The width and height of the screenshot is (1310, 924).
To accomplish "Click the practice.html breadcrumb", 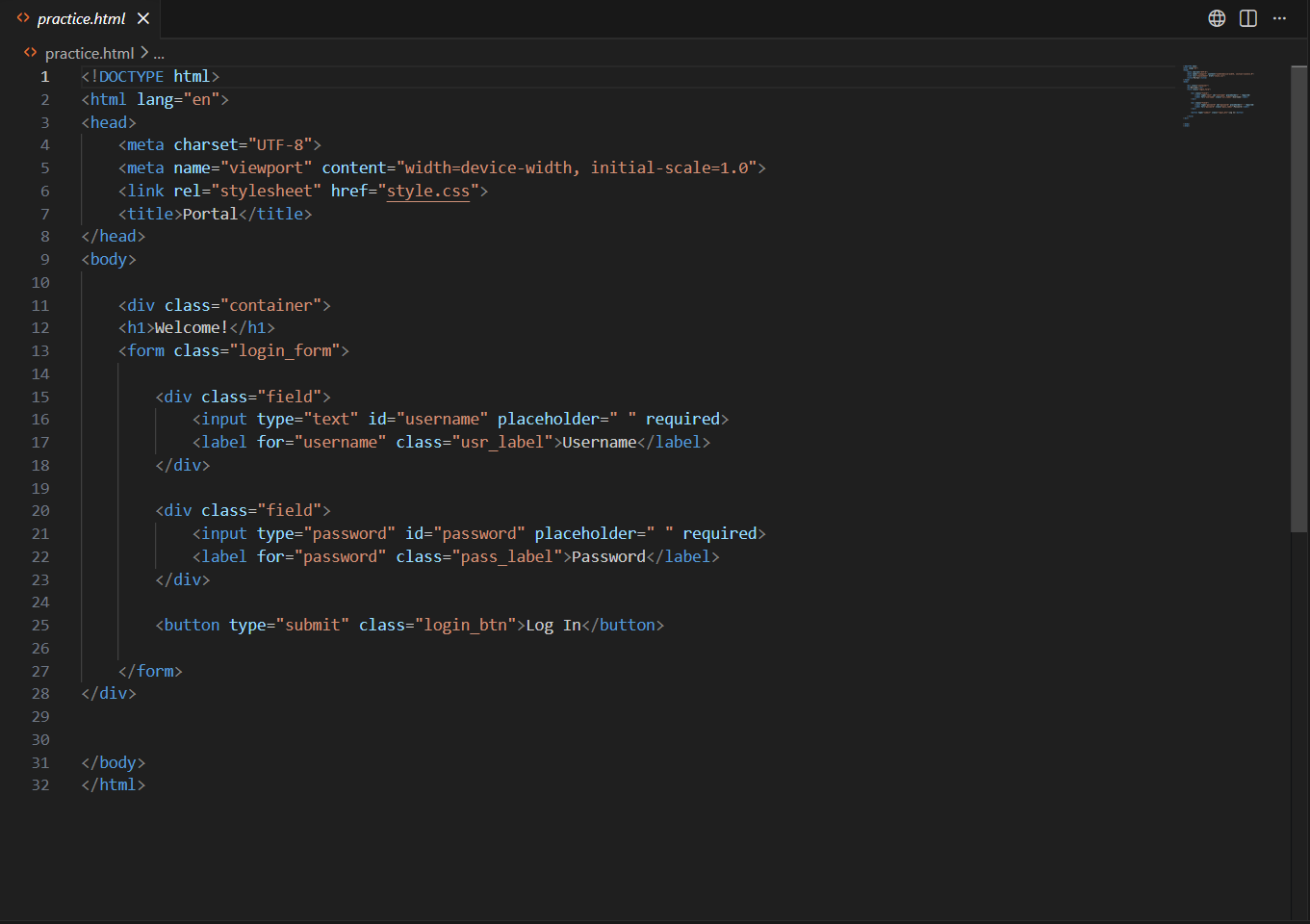I will pyautogui.click(x=89, y=53).
